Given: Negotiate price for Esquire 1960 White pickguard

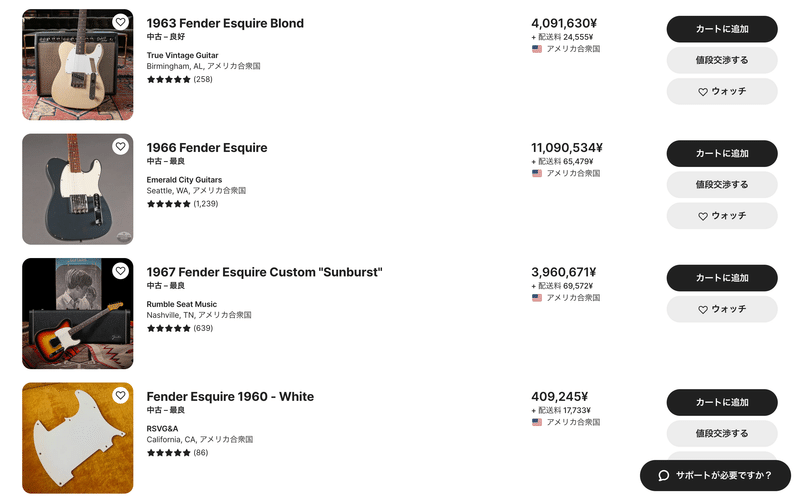Looking at the screenshot, I should click(x=722, y=434).
